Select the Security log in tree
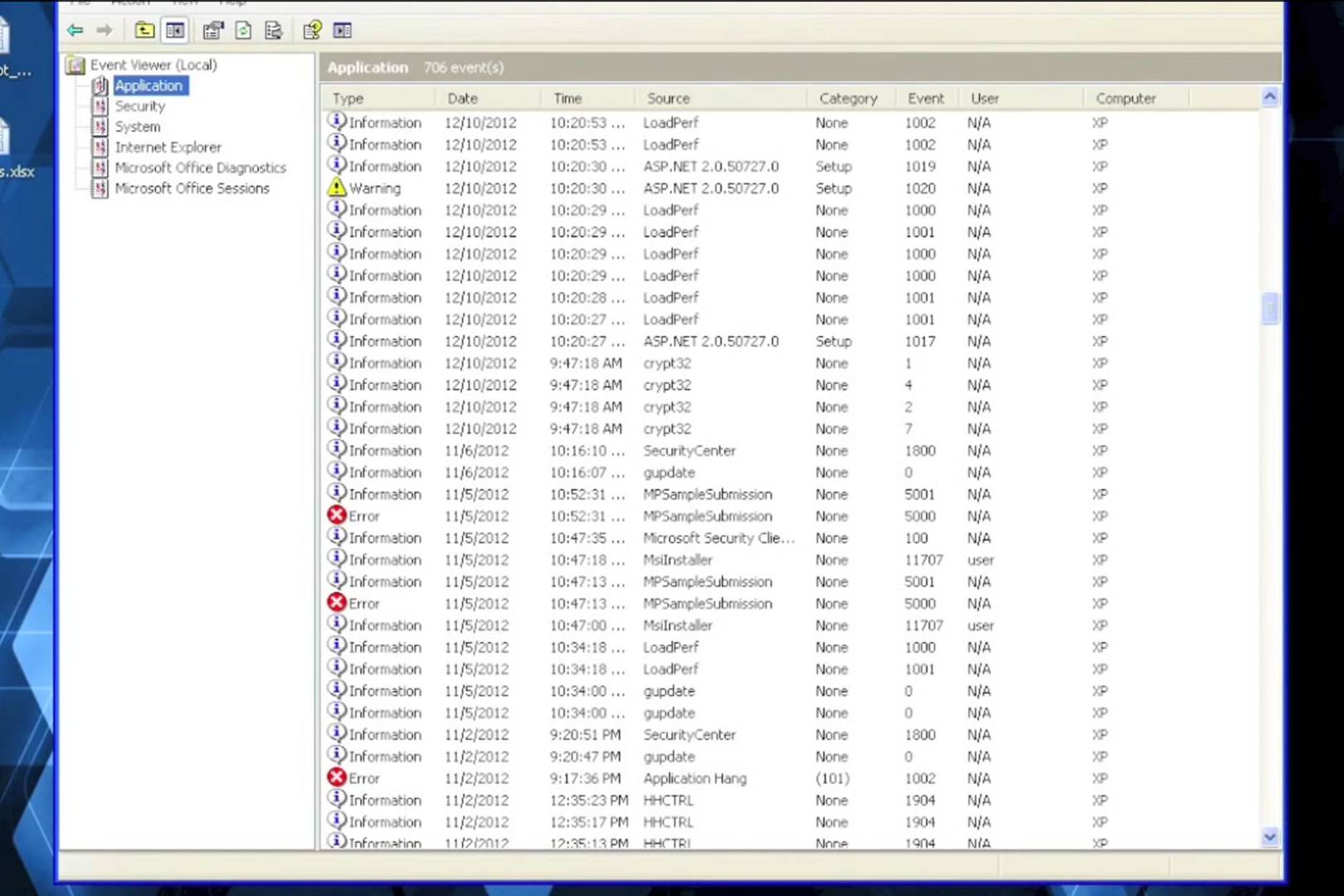This screenshot has width=1344, height=896. pos(140,106)
